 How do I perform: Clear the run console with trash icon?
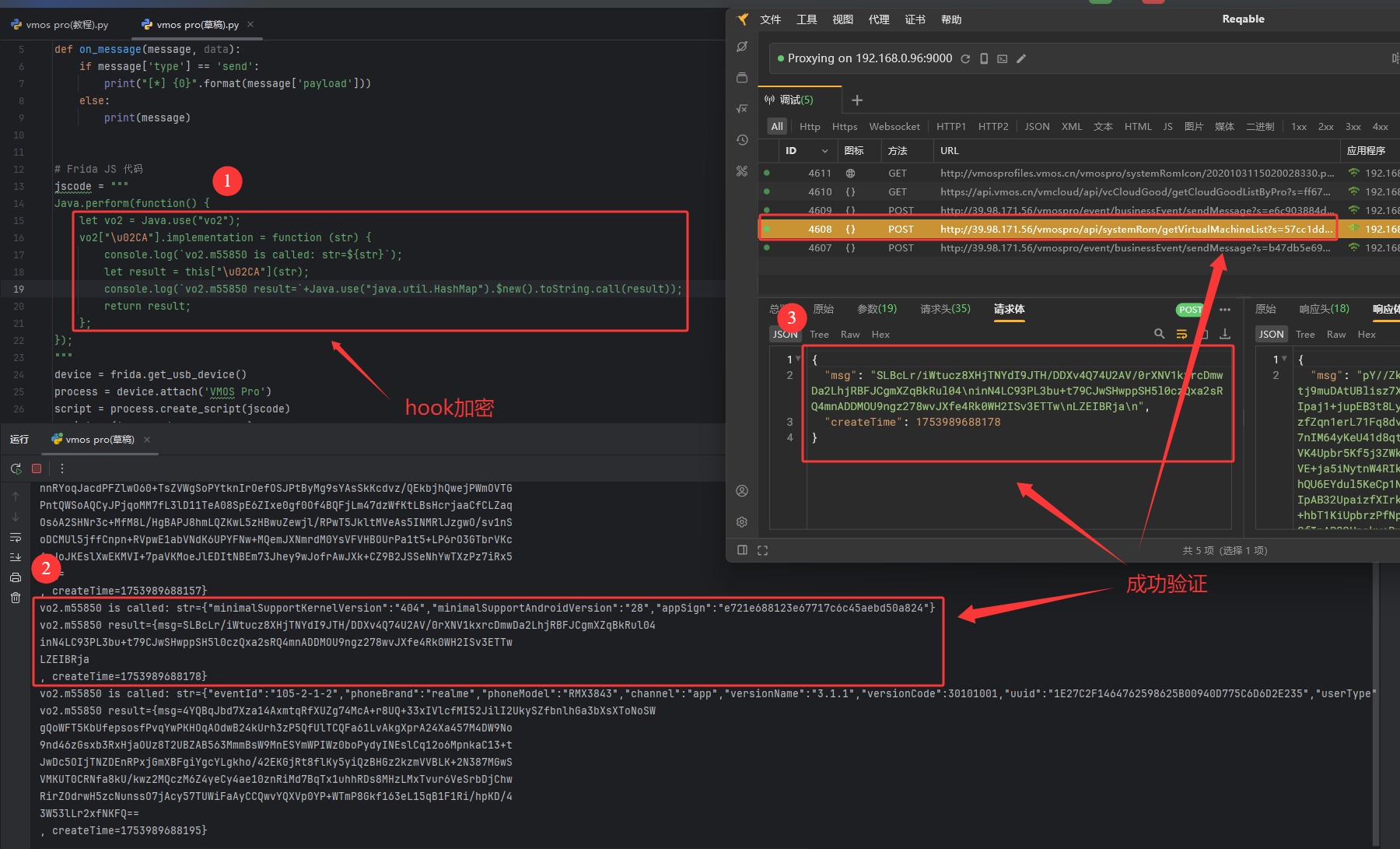(x=16, y=598)
